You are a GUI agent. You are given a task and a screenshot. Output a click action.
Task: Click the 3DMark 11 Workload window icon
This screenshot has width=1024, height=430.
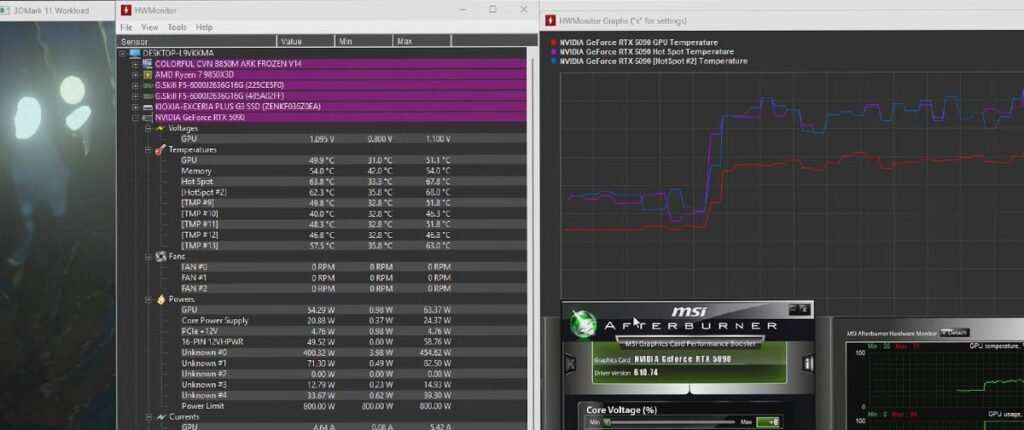tap(6, 10)
